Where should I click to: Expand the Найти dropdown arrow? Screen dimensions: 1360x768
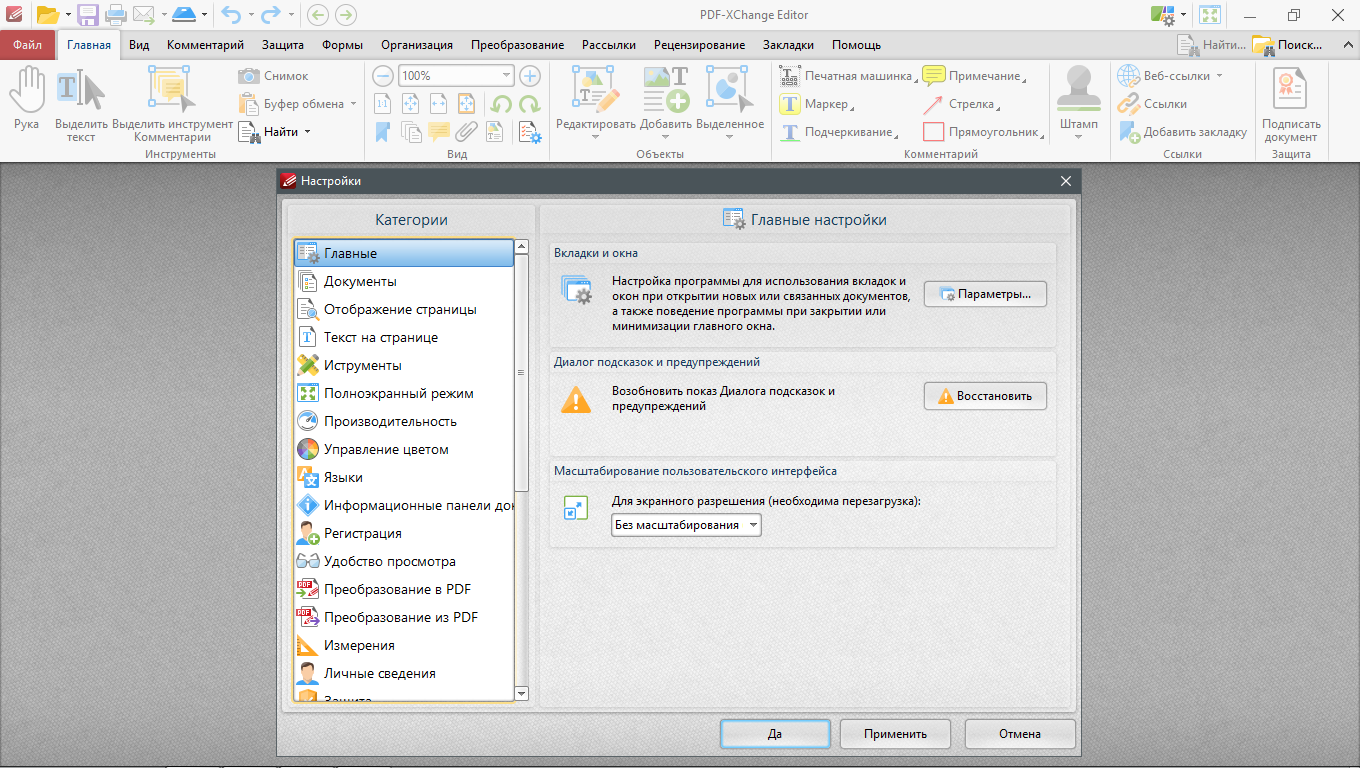tap(307, 132)
